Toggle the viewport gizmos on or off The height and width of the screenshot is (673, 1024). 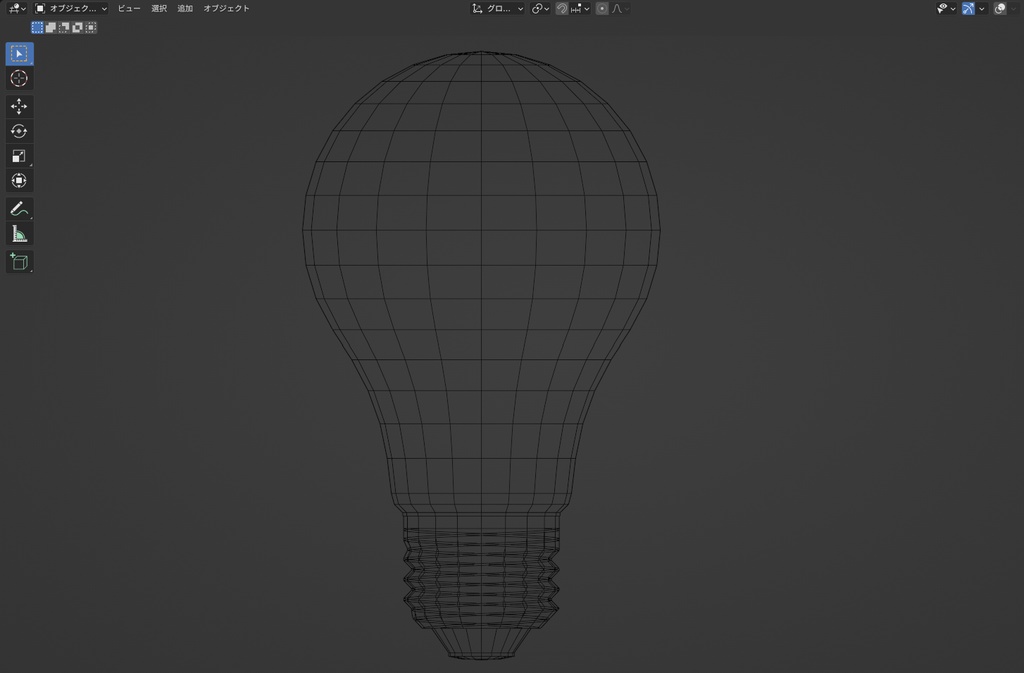click(967, 9)
